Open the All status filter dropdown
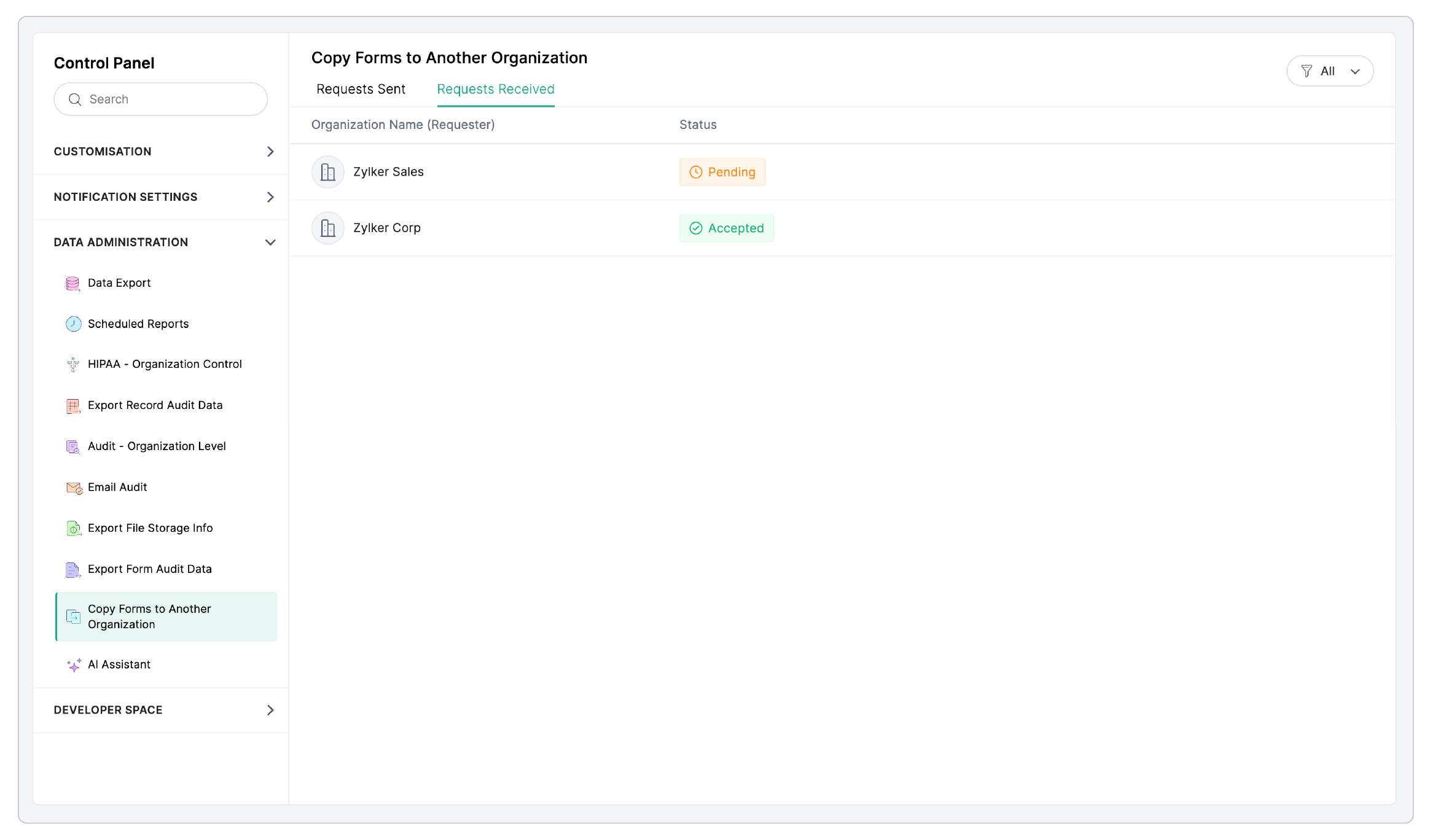 (x=1330, y=71)
